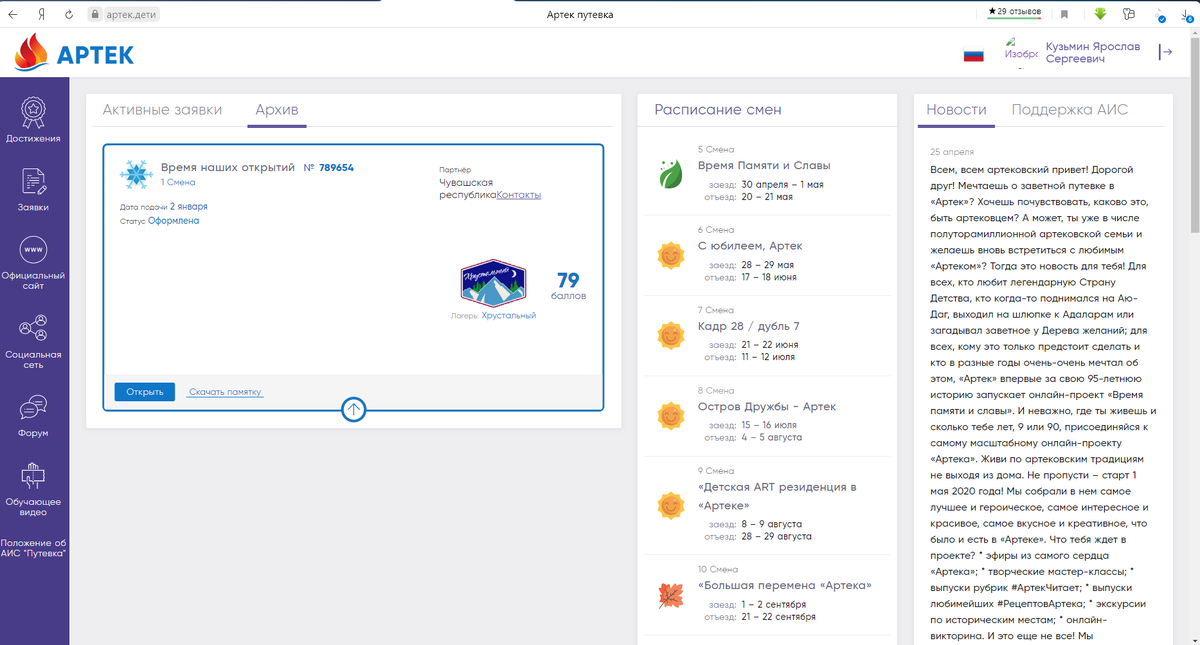Open the Обучающее видео sidebar icon
The height and width of the screenshot is (645, 1200).
click(33, 476)
